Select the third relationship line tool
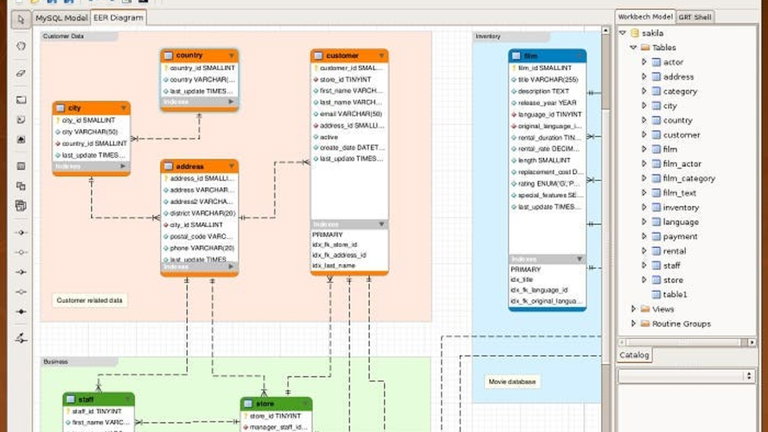The width and height of the screenshot is (768, 432). (21, 272)
